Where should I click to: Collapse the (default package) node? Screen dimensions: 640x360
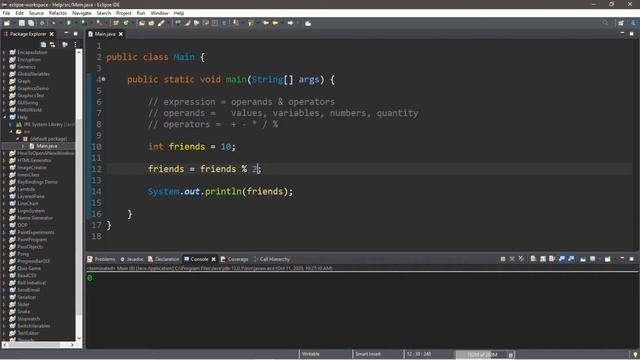(x=18, y=139)
